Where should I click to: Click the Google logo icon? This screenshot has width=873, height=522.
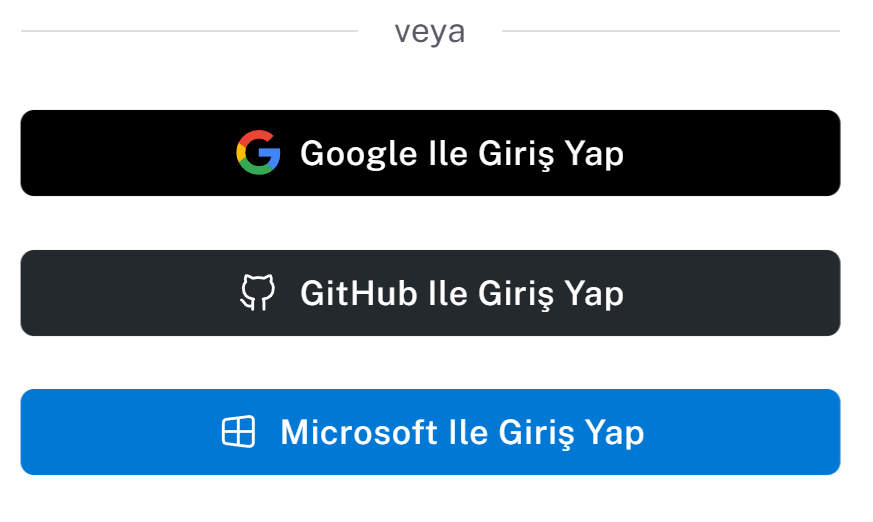258,153
